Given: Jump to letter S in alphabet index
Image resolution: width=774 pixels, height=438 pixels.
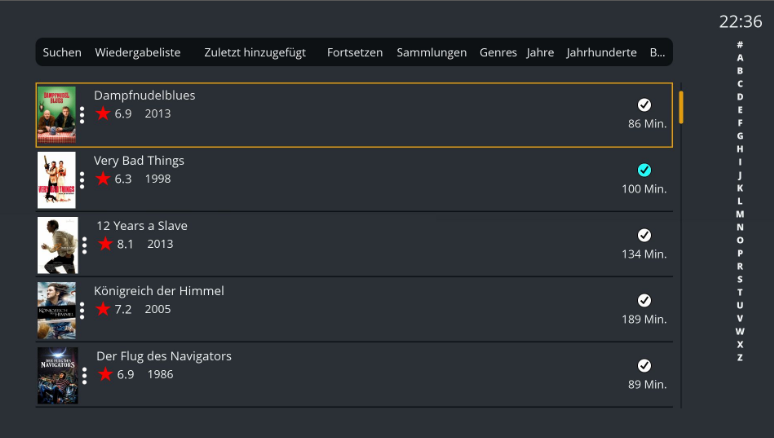Looking at the screenshot, I should [740, 279].
